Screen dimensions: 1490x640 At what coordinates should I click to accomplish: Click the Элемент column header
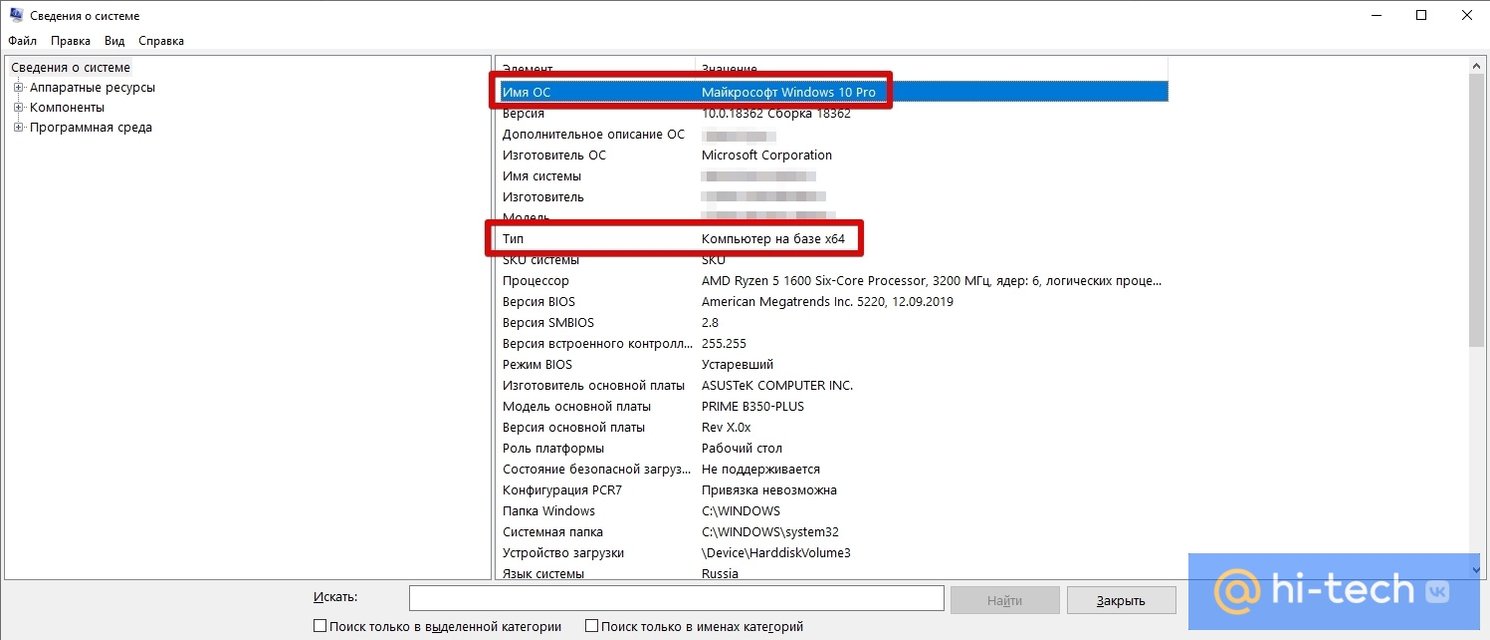coord(594,67)
